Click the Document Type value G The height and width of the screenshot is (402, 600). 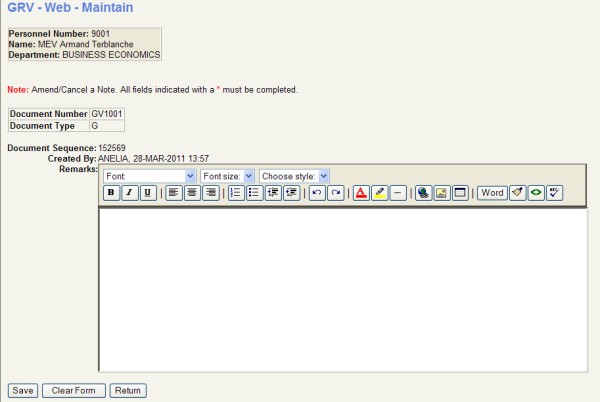point(95,126)
